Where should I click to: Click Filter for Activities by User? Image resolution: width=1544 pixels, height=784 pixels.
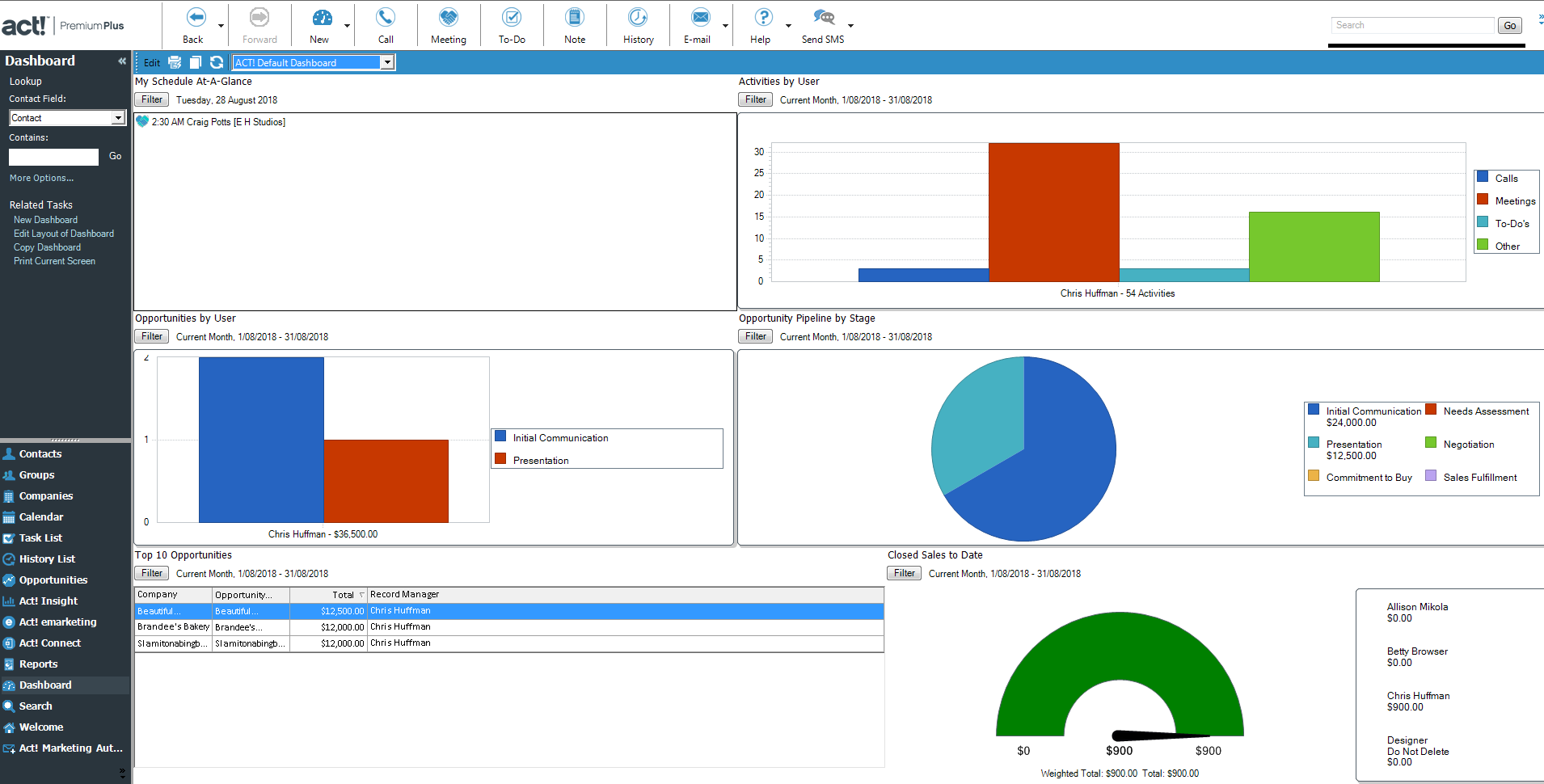[x=756, y=99]
